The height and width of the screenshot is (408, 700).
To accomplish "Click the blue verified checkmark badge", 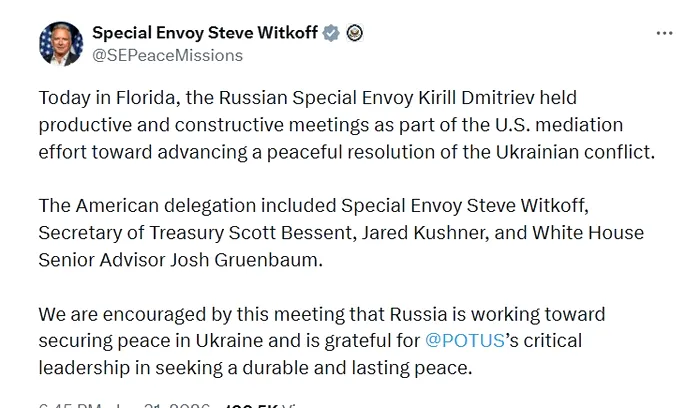I will [332, 33].
